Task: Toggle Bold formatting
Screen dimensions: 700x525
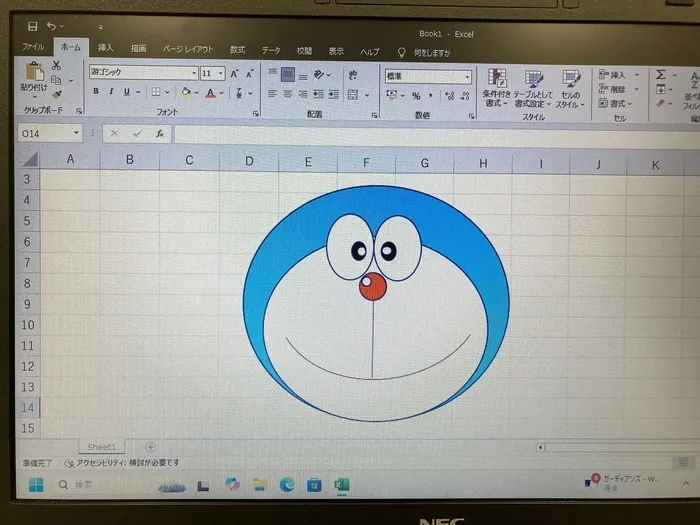Action: (96, 92)
